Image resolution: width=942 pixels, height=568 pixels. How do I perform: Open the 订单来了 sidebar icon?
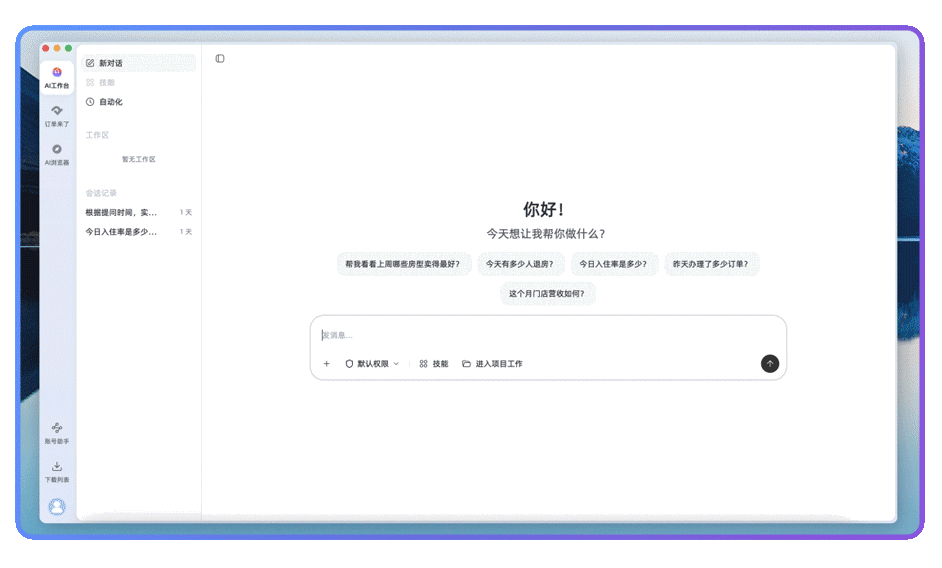(56, 116)
